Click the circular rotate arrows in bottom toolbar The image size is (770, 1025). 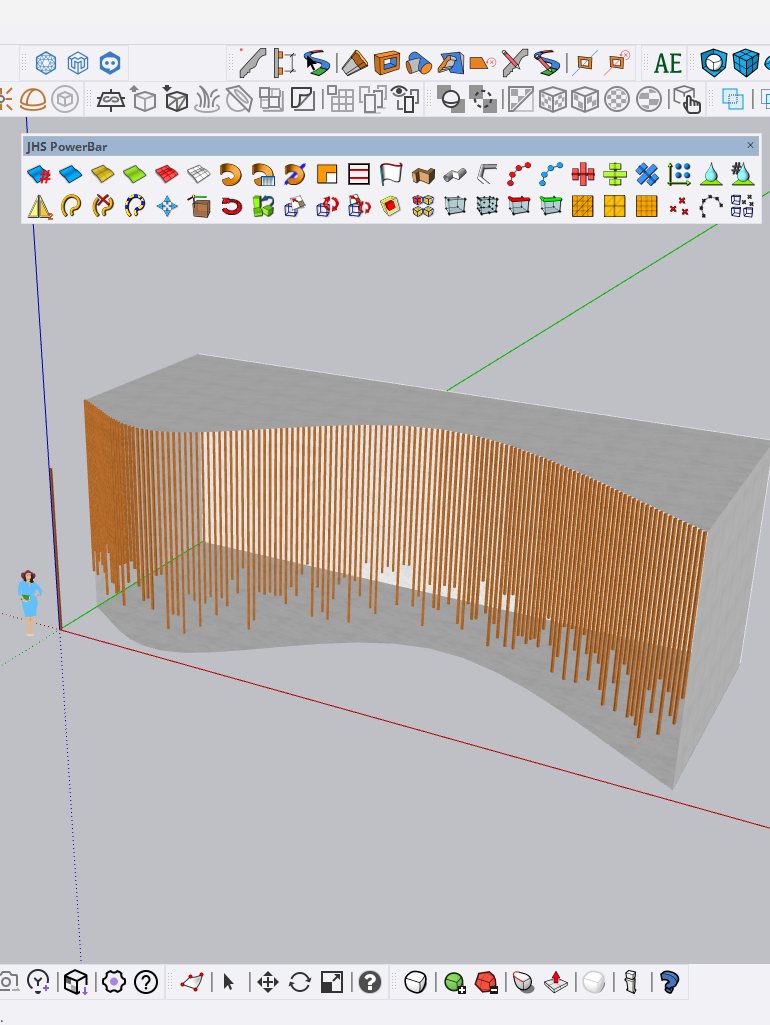[300, 982]
